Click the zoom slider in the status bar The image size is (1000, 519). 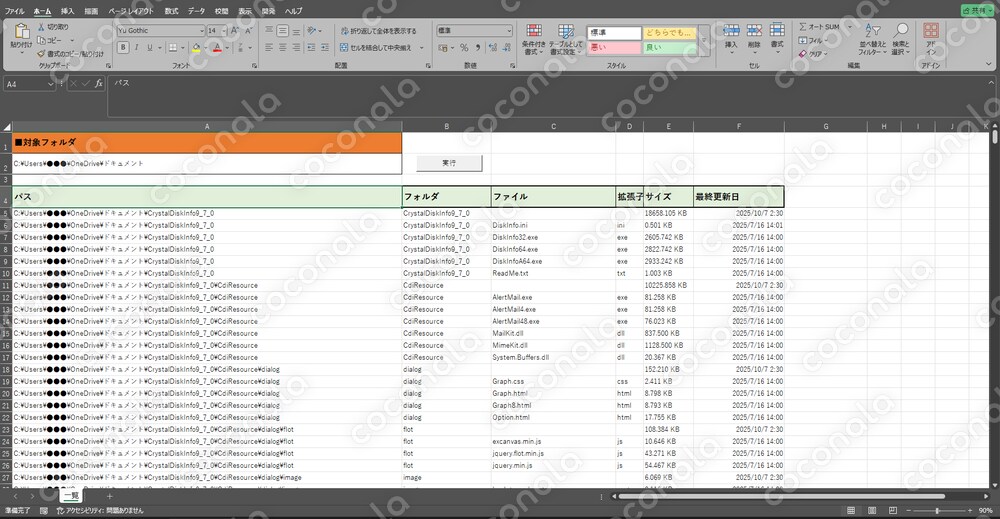point(937,511)
